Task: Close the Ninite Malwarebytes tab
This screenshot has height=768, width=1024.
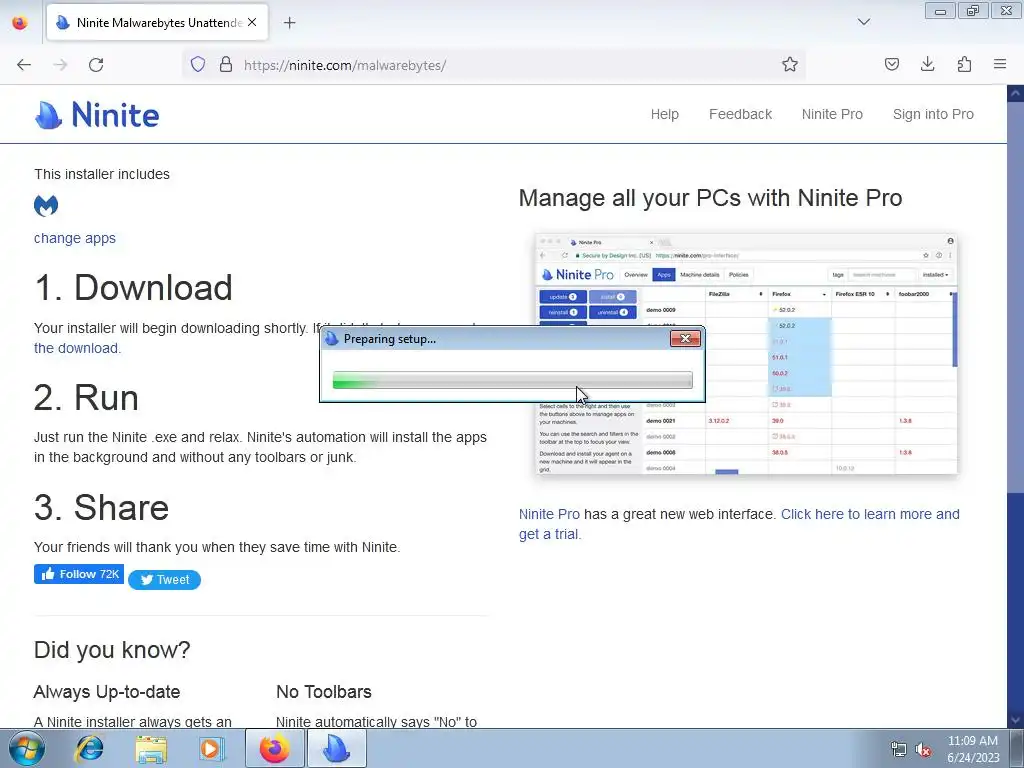Action: click(x=252, y=22)
